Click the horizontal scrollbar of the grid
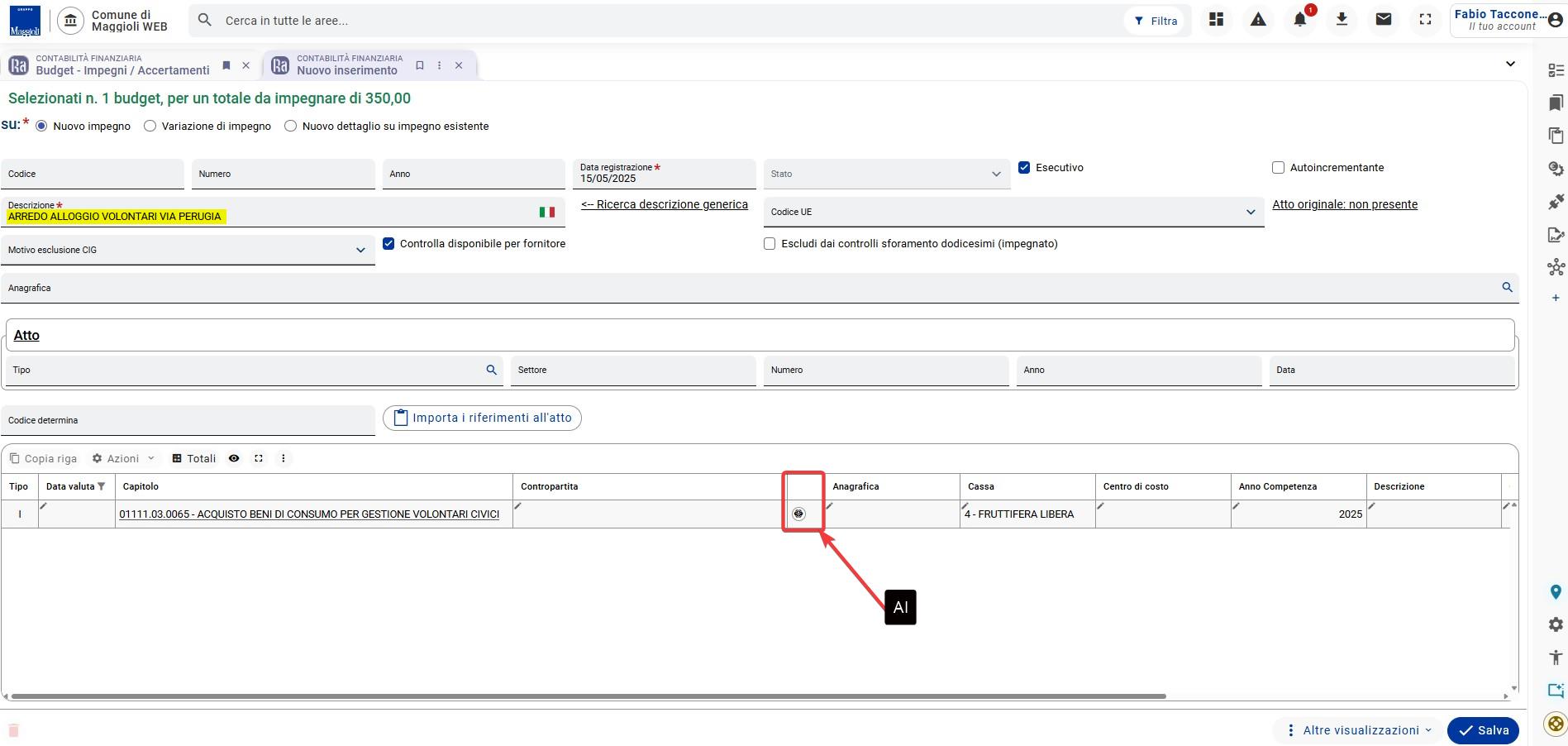The height and width of the screenshot is (746, 1568). click(x=589, y=696)
